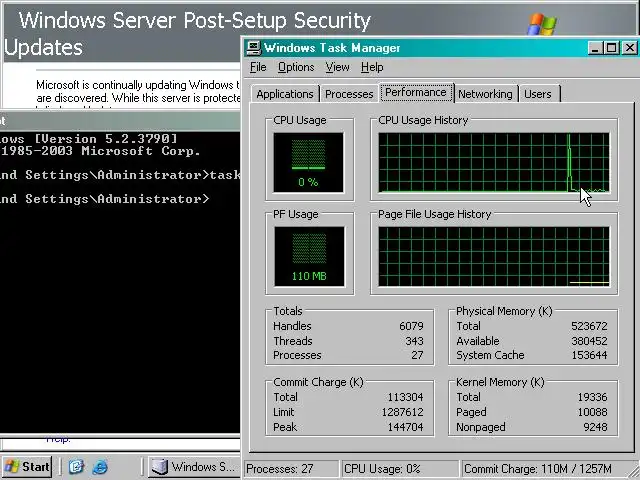Click the Processes value 27 under Totals
Viewport: 640px width, 480px height.
point(417,355)
